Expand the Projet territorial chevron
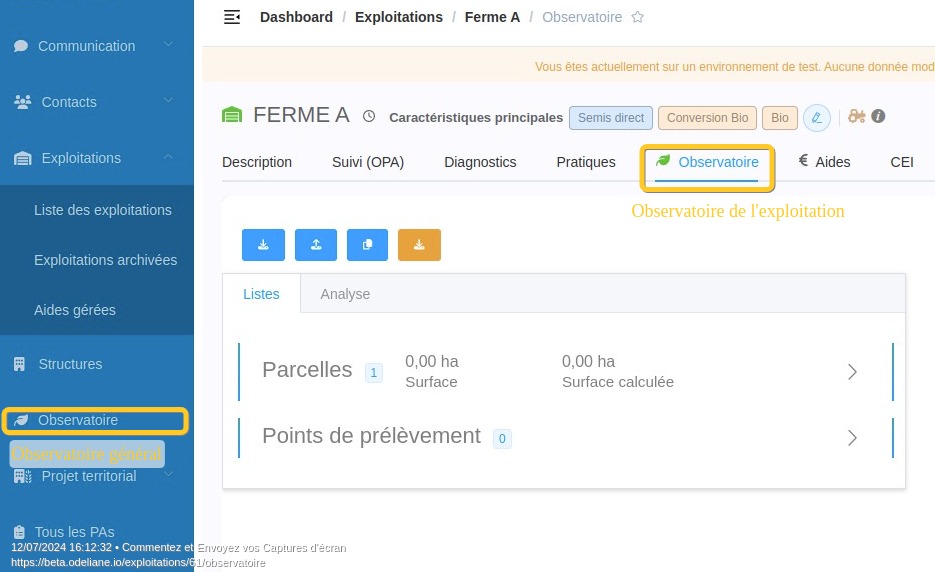This screenshot has width=935, height=572. (169, 474)
